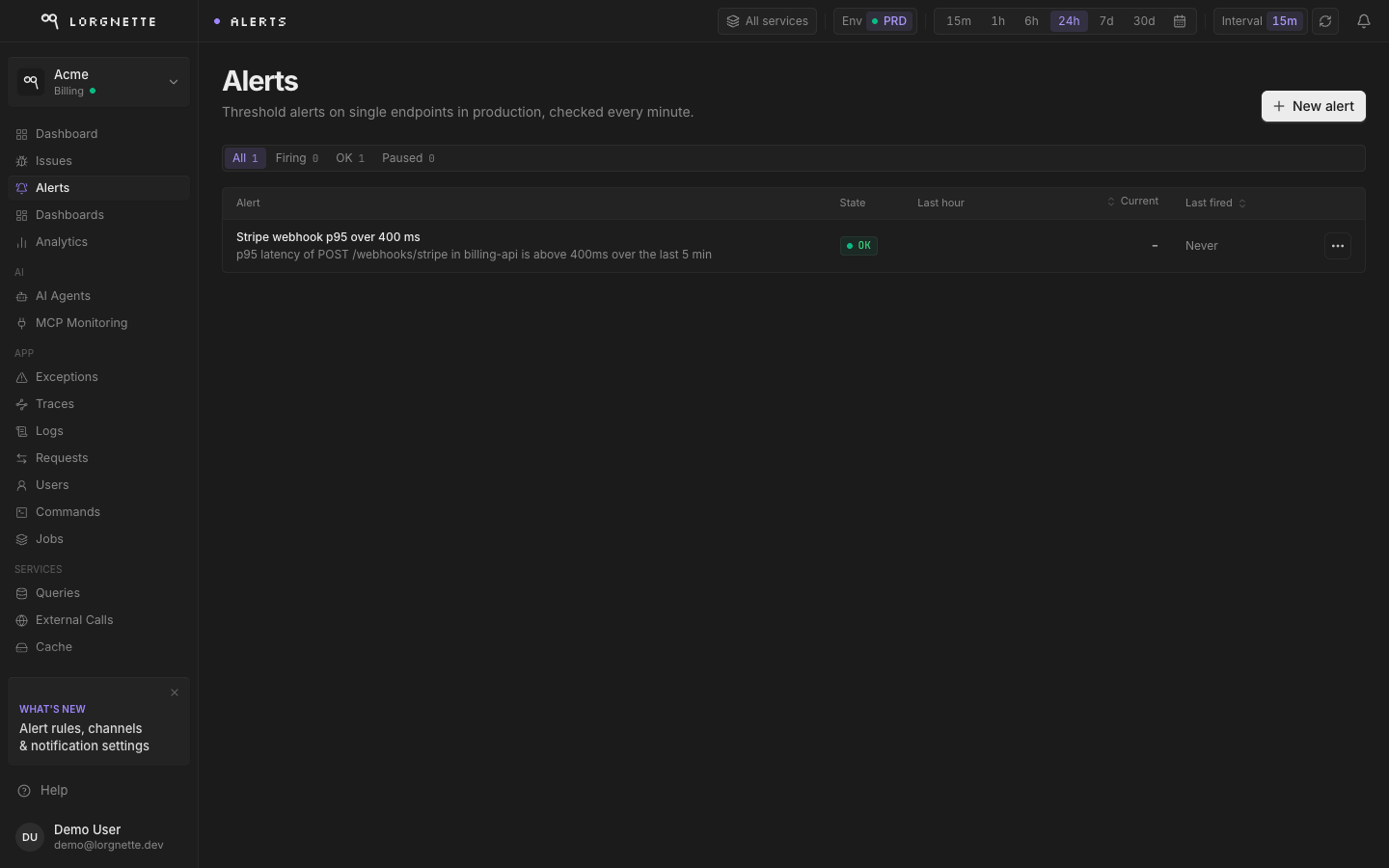Open Commands page
The image size is (1389, 868).
[x=98, y=512]
